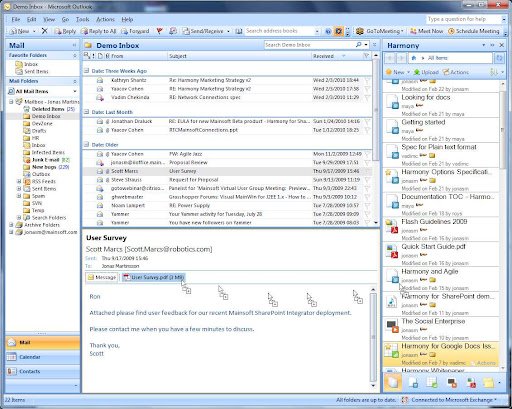The width and height of the screenshot is (512, 409).
Task: Toggle flag on Kathryn Shantz message
Action: tap(367, 80)
